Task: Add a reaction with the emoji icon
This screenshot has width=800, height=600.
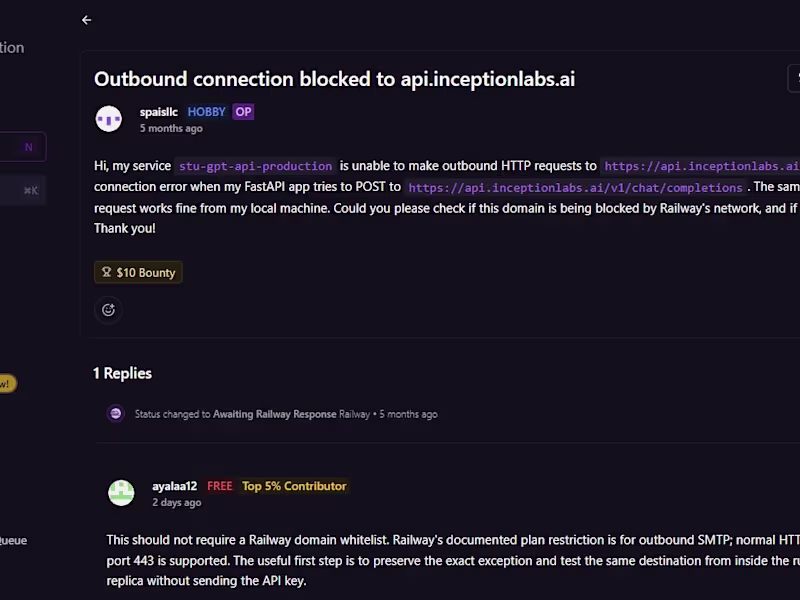Action: (108, 310)
